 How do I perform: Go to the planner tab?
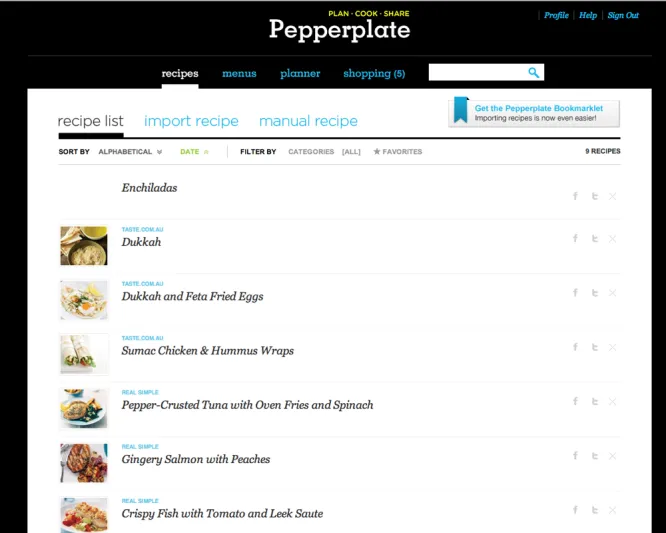[x=300, y=73]
